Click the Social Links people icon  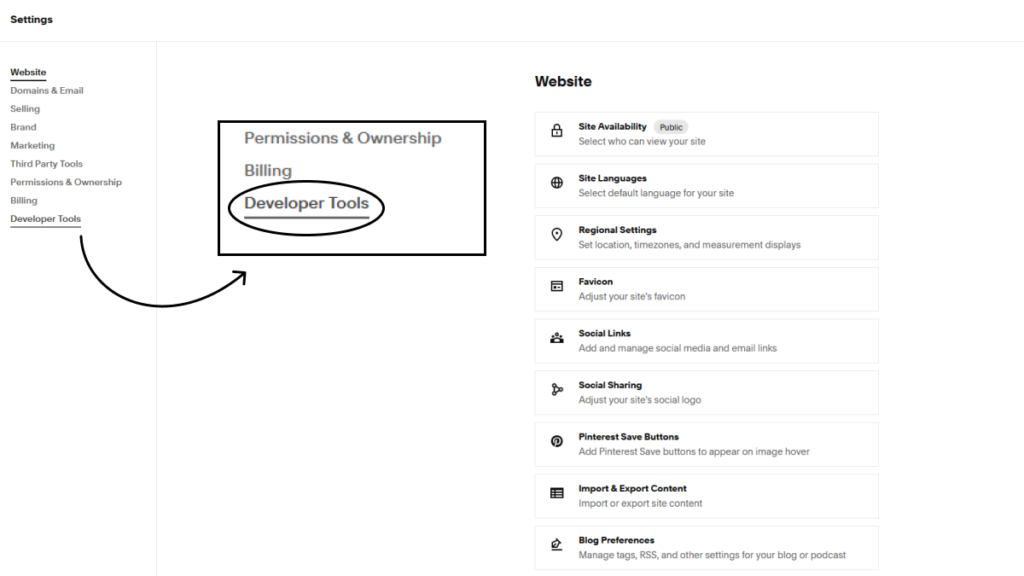(x=556, y=338)
